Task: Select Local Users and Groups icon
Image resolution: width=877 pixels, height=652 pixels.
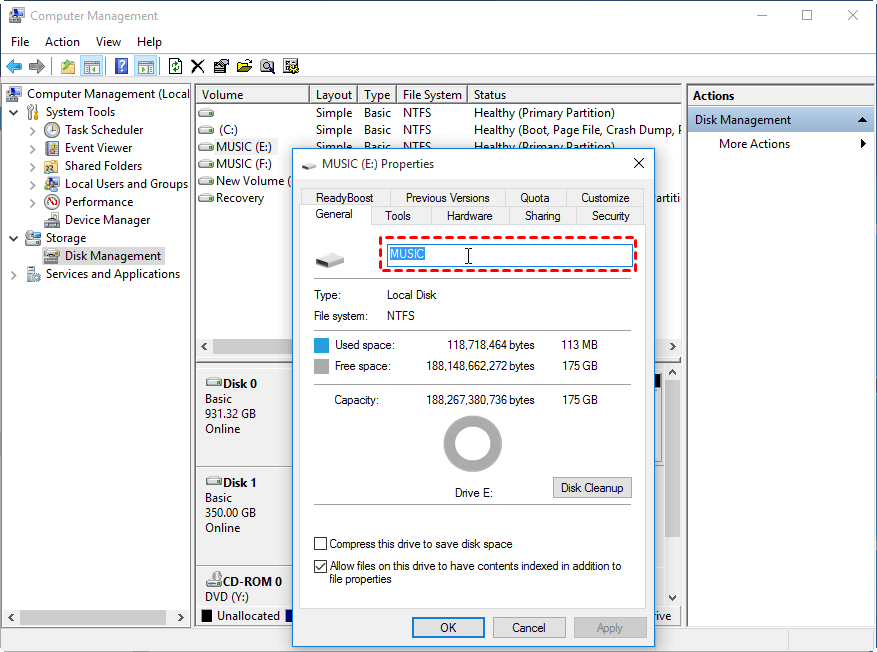Action: tap(52, 184)
